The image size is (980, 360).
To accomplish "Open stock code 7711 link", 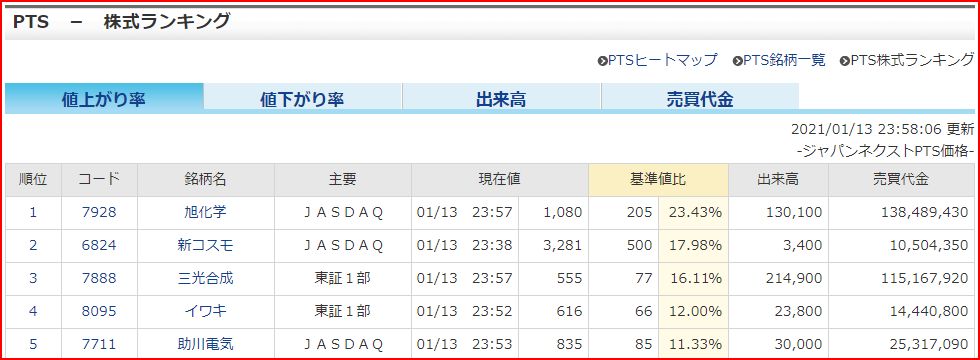I will [99, 344].
